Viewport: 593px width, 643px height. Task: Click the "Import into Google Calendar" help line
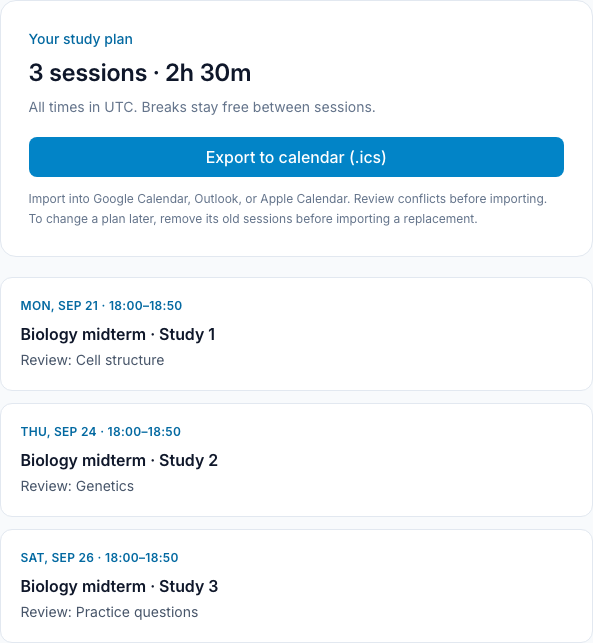pos(287,199)
